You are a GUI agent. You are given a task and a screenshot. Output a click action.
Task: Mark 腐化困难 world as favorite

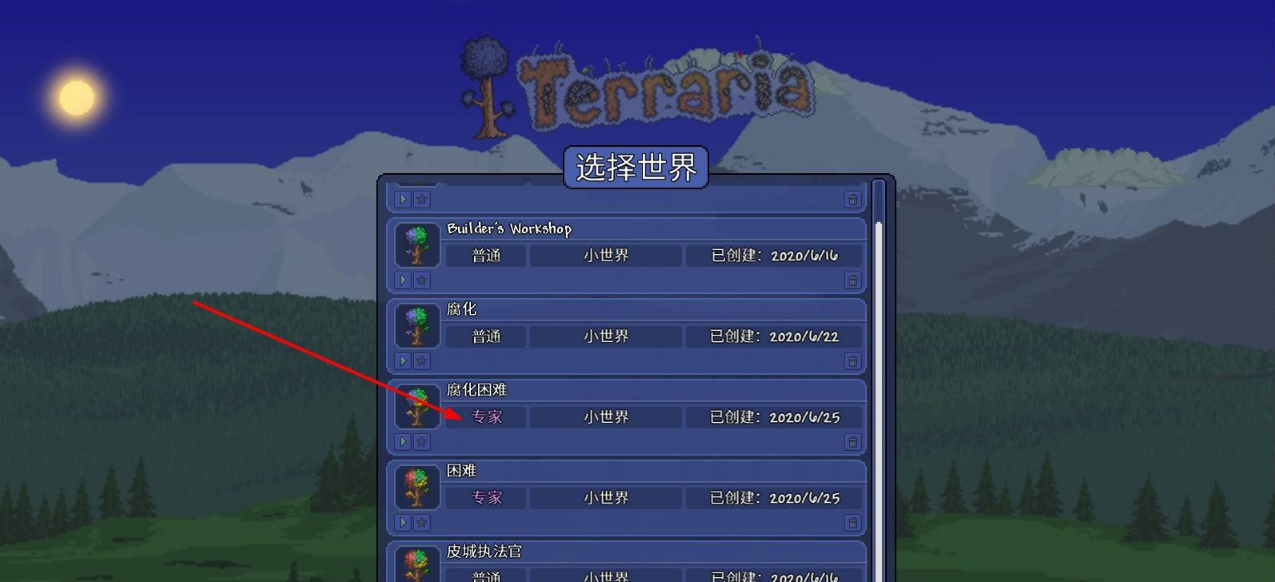pos(421,442)
